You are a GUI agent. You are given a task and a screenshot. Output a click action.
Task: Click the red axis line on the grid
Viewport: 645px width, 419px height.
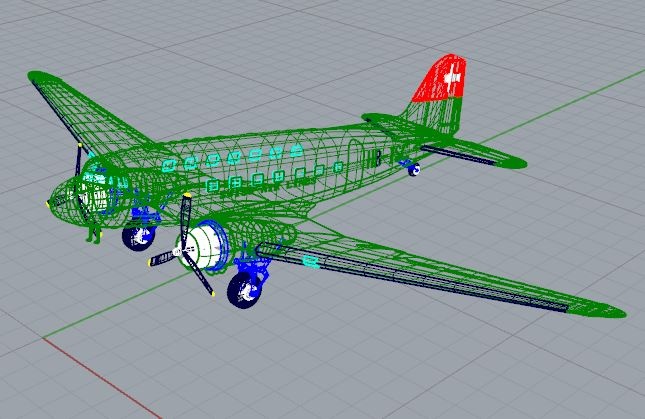tap(101, 377)
